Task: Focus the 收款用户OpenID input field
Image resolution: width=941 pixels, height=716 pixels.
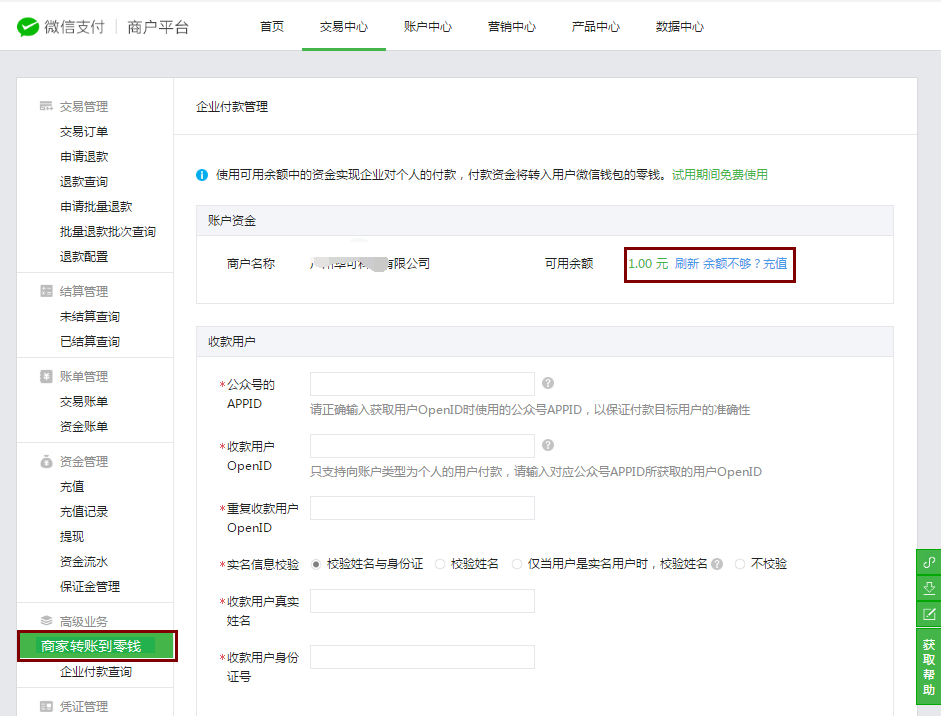Action: [x=422, y=446]
